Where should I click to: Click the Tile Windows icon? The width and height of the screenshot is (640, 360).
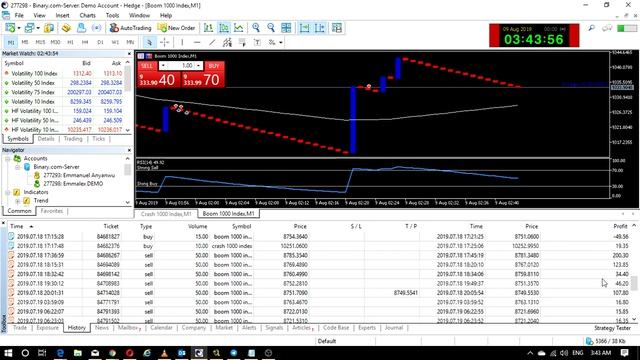[286, 28]
